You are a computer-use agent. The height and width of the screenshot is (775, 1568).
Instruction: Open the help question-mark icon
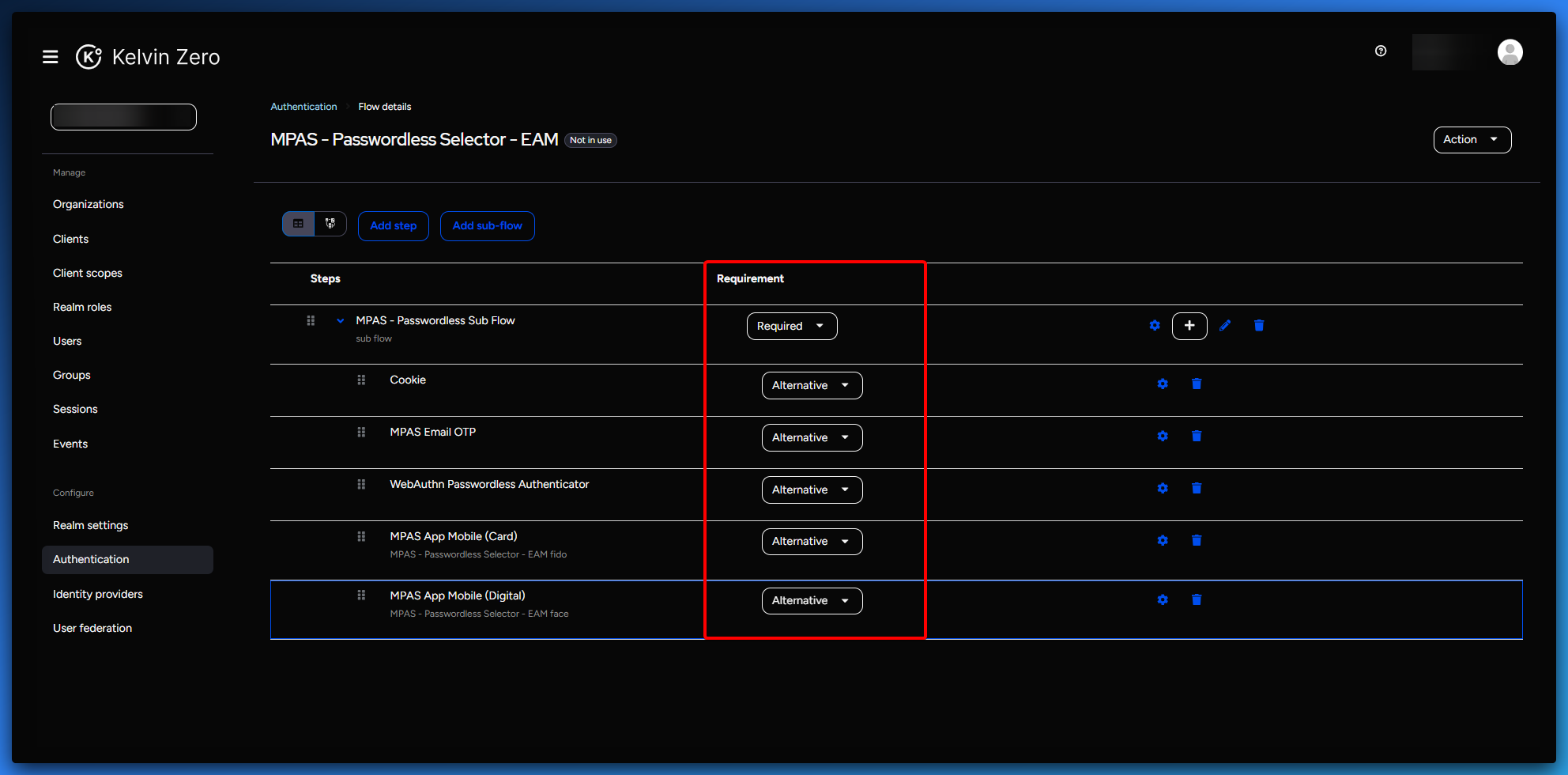[1381, 51]
